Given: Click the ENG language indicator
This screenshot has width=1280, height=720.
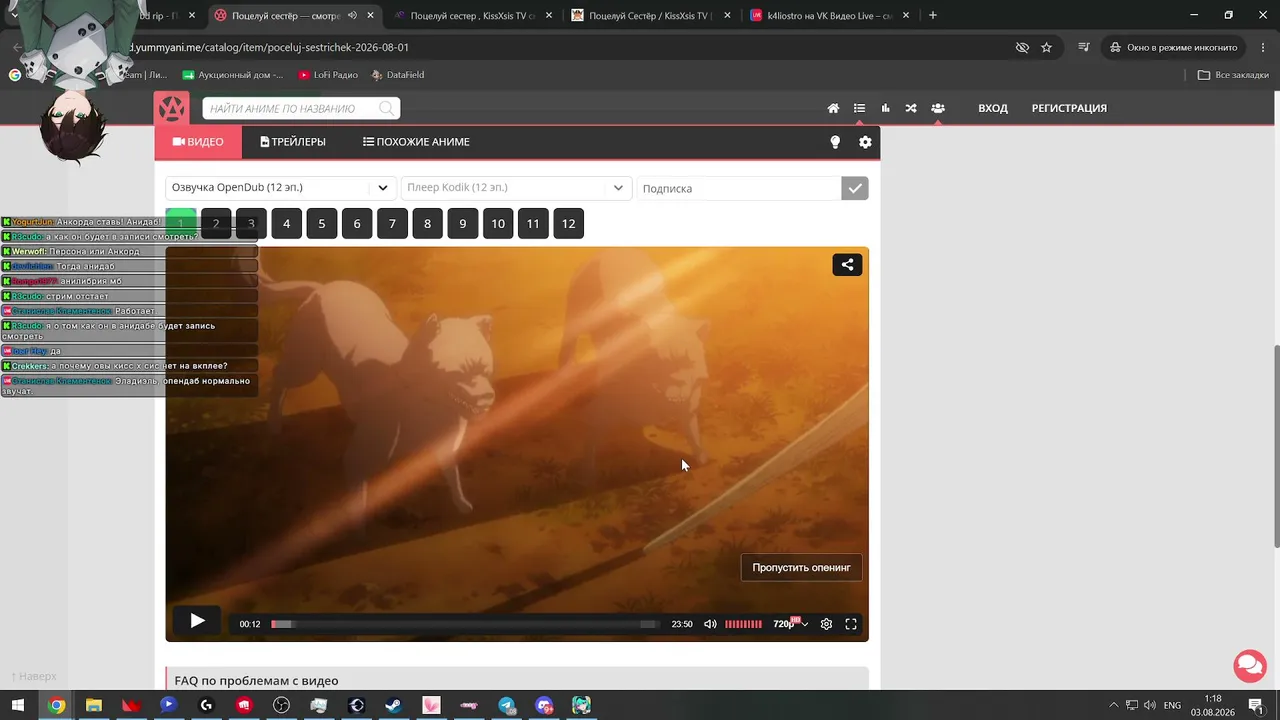Looking at the screenshot, I should pyautogui.click(x=1173, y=705).
